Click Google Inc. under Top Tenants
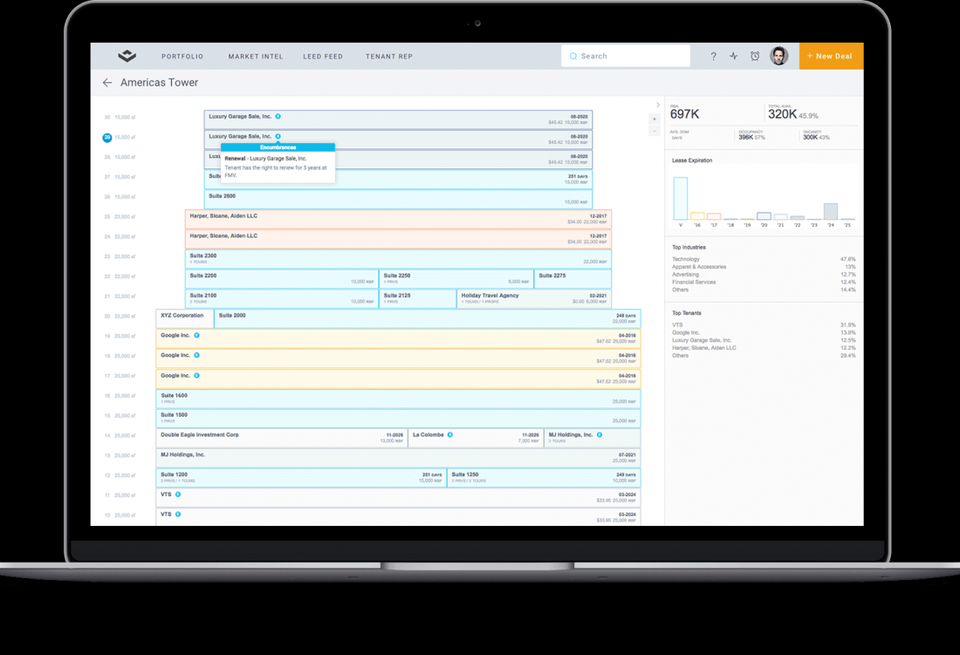 pyautogui.click(x=686, y=332)
